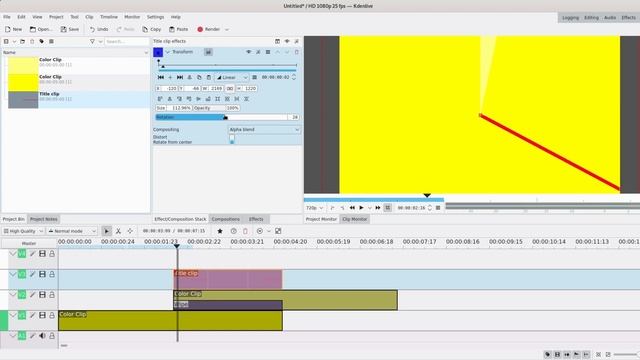This screenshot has width=640, height=360.
Task: Go to next keyframe in Transform effect
Action: [180, 77]
